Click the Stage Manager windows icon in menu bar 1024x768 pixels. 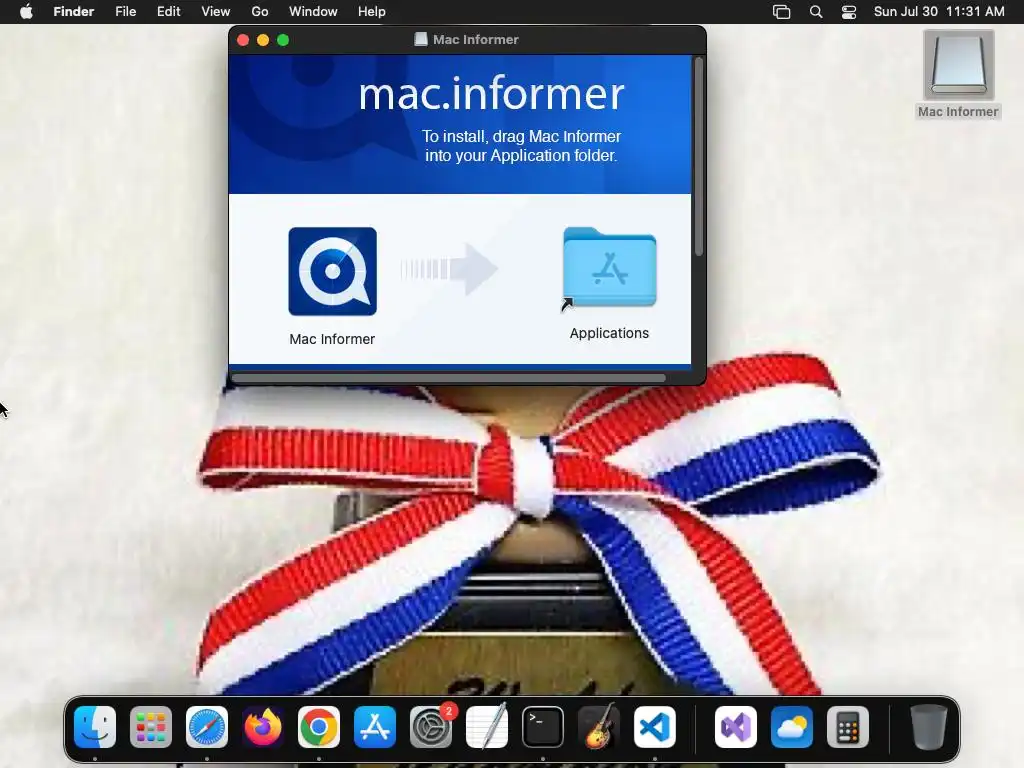782,12
